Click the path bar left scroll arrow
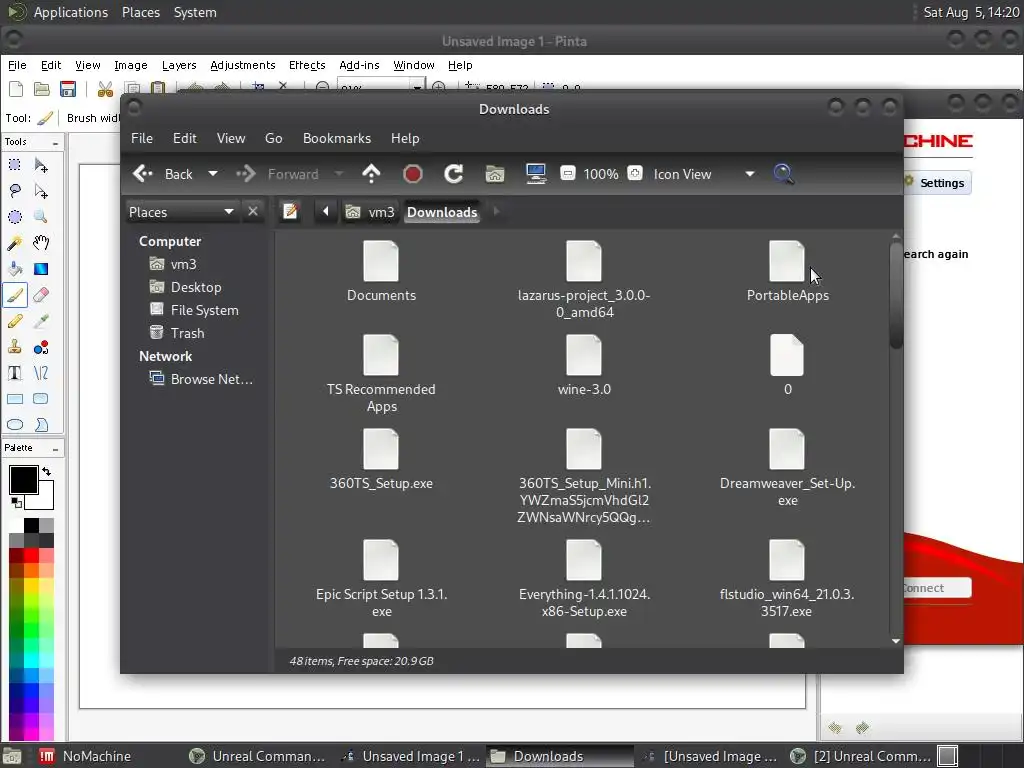Screen dimensions: 1024x768 pyautogui.click(x=325, y=212)
